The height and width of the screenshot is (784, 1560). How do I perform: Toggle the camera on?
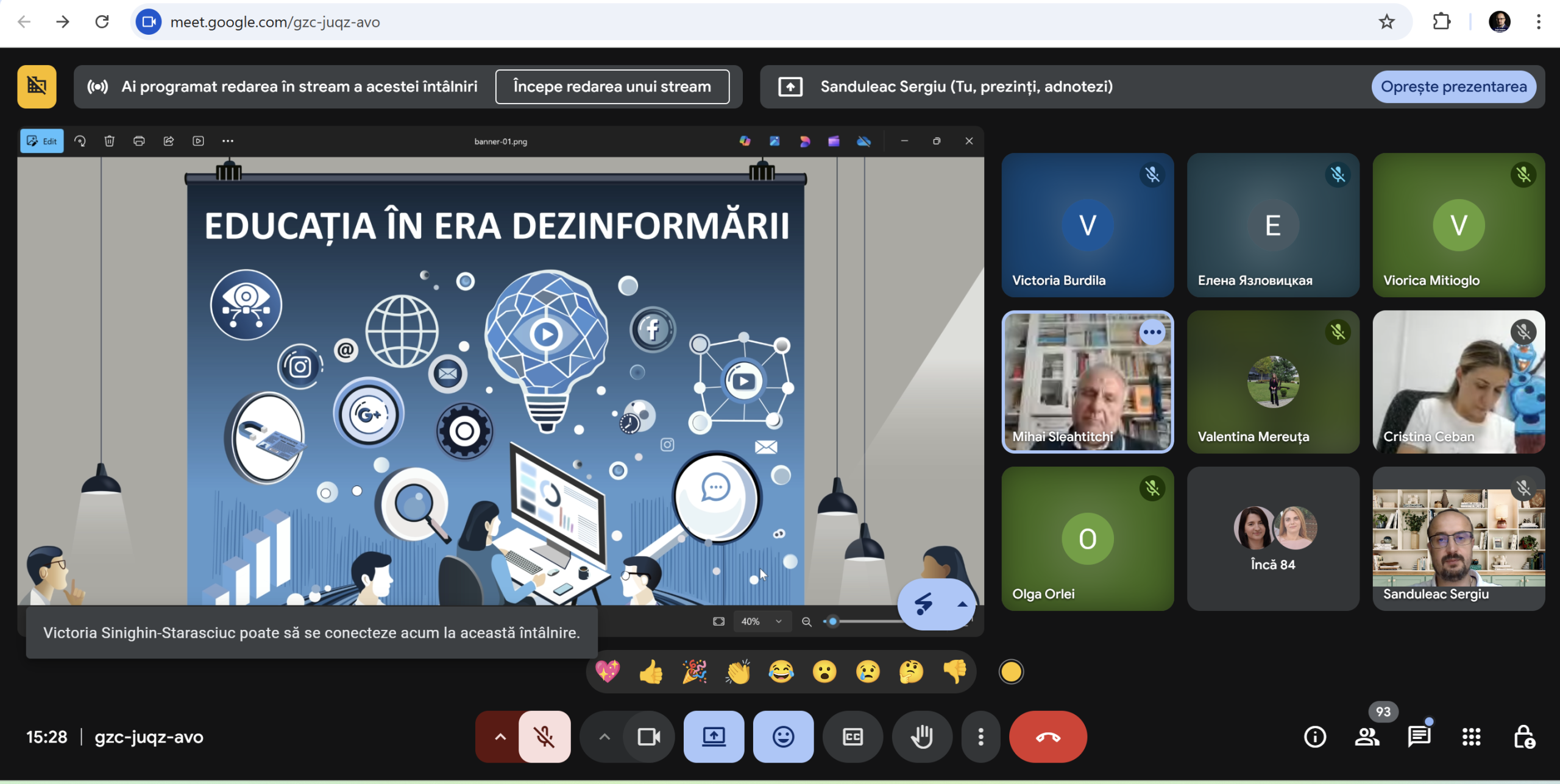click(648, 736)
